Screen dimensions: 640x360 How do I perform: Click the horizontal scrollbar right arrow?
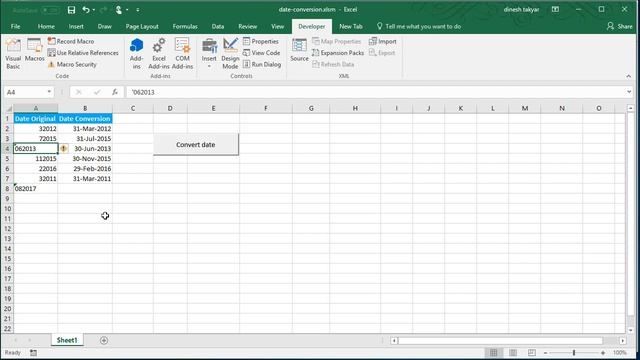pyautogui.click(x=622, y=340)
